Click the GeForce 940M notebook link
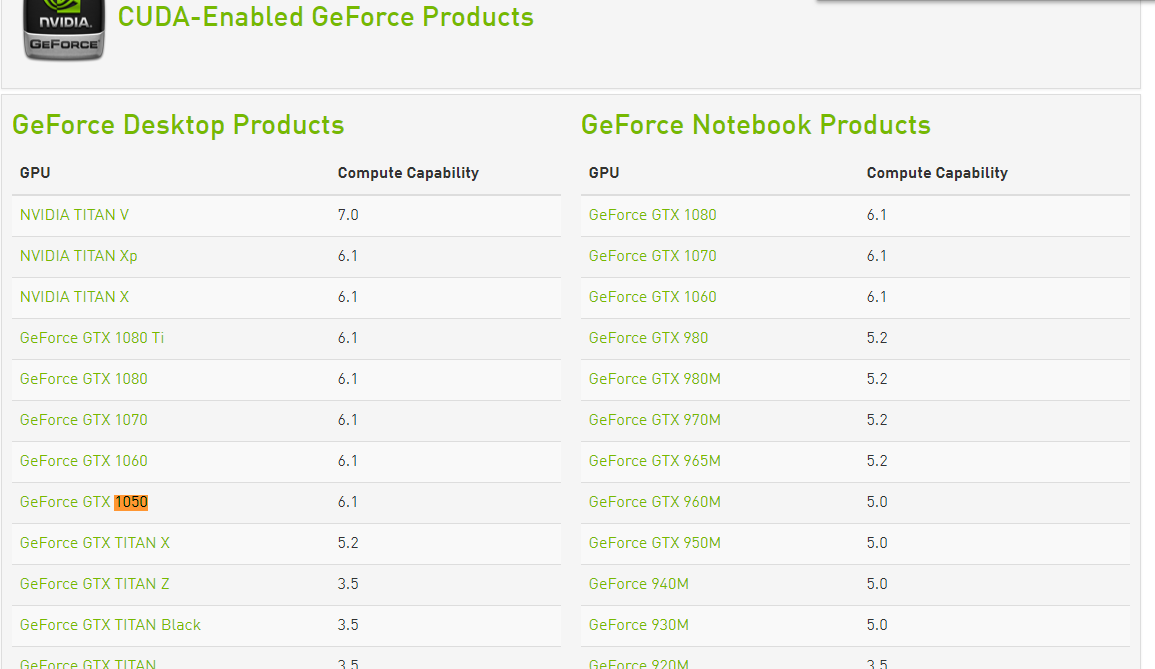 [638, 584]
